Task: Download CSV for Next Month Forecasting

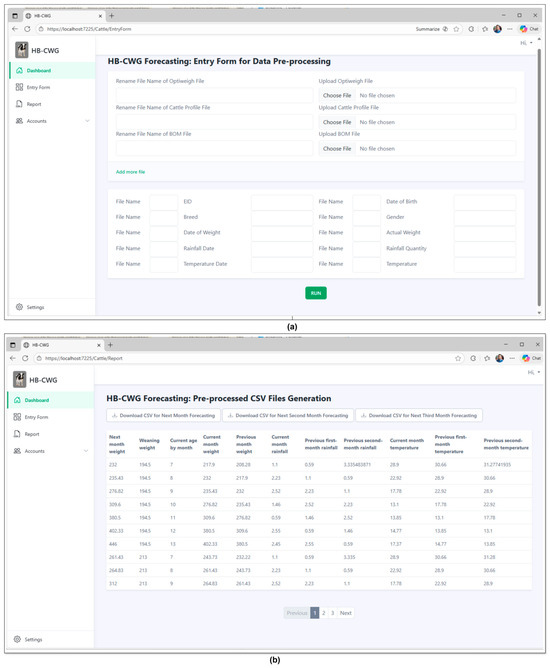Action: 163,415
